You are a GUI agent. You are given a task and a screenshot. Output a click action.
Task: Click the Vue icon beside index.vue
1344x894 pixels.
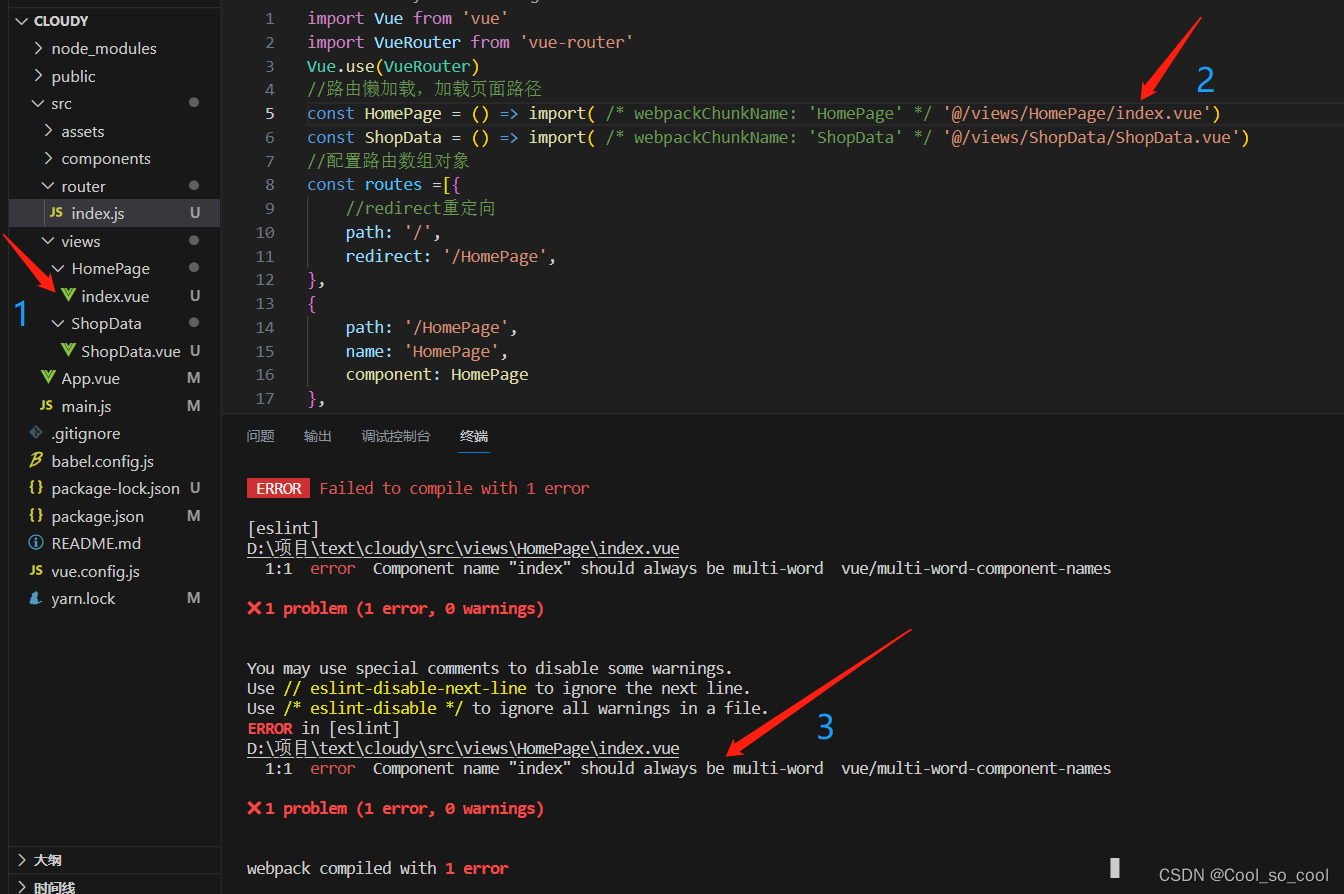[68, 296]
